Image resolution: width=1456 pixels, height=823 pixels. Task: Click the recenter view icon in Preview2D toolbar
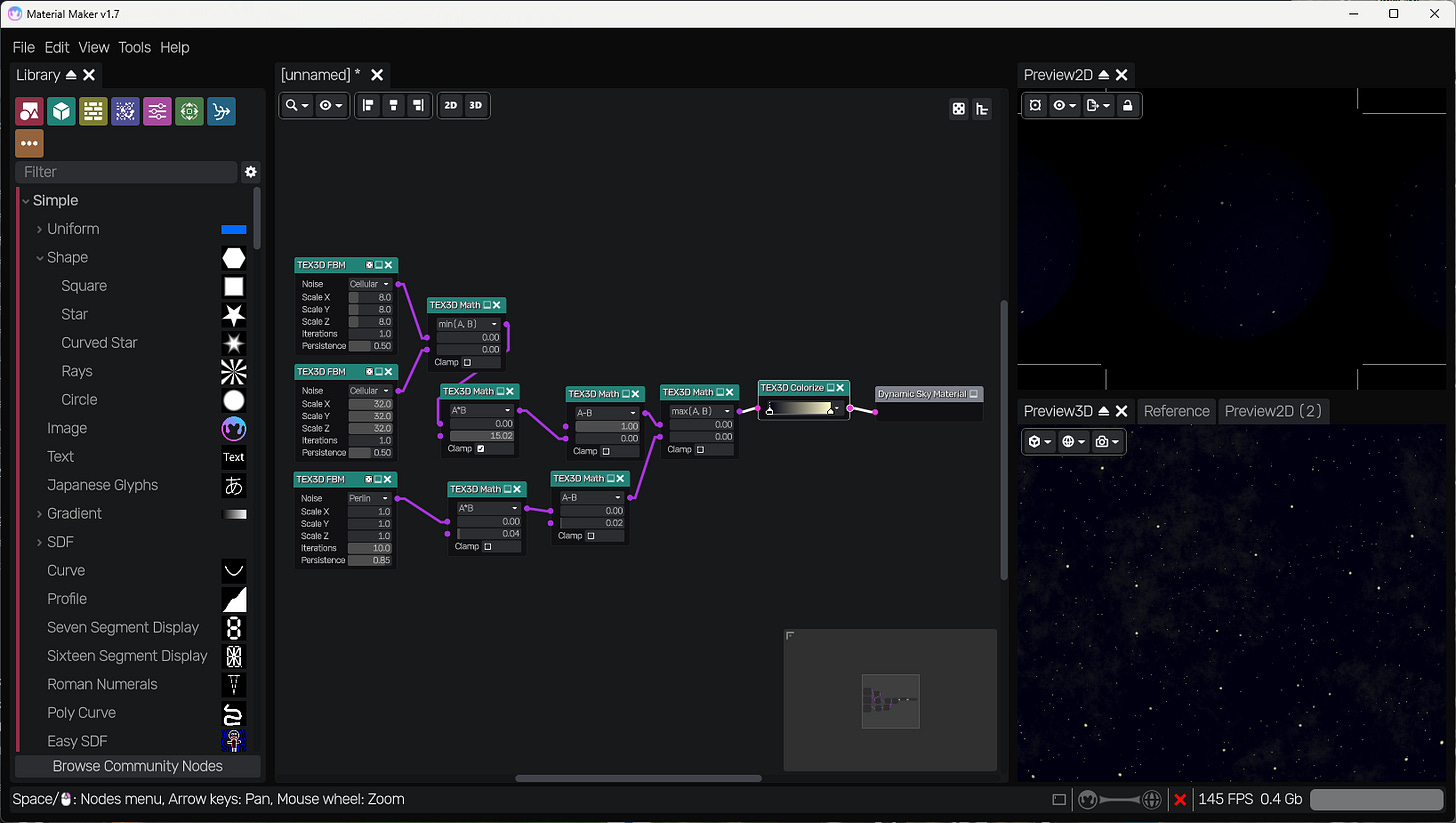[1035, 105]
